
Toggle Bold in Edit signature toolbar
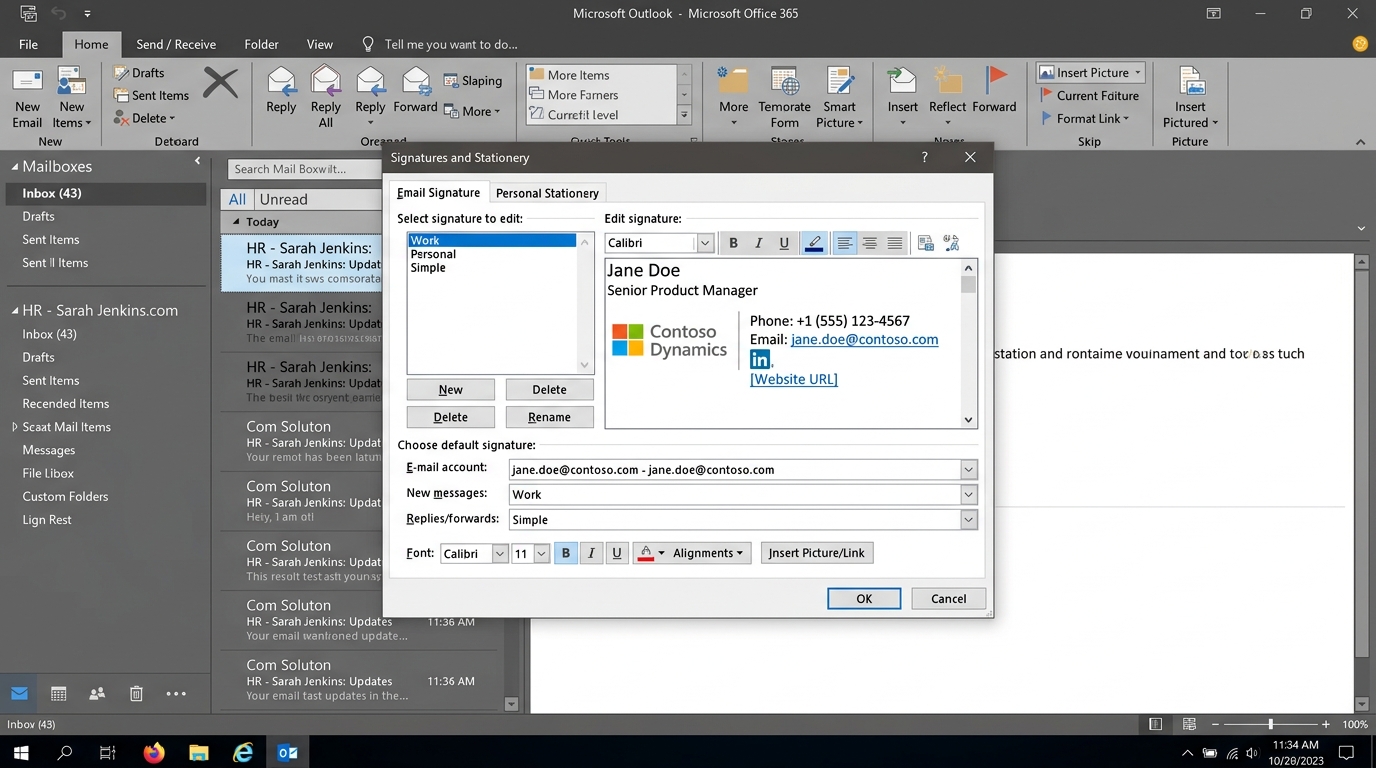tap(733, 243)
